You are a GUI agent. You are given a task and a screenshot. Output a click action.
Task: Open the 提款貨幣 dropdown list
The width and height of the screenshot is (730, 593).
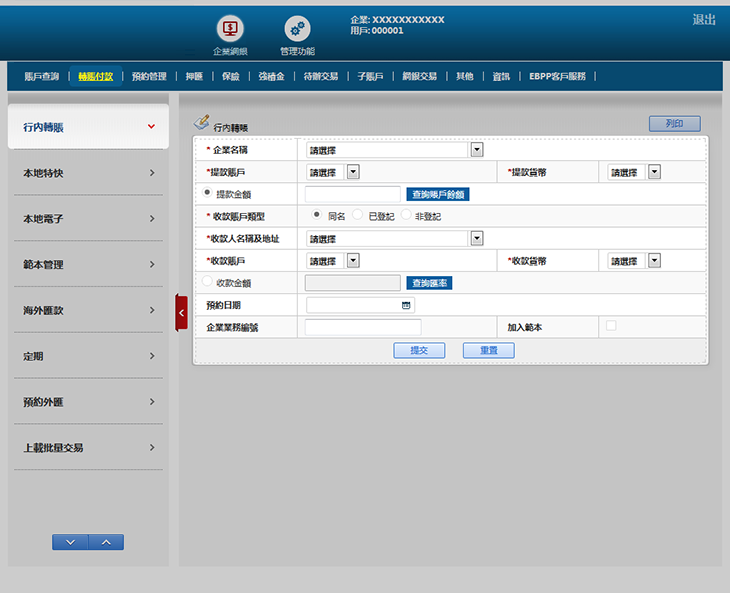pyautogui.click(x=654, y=172)
